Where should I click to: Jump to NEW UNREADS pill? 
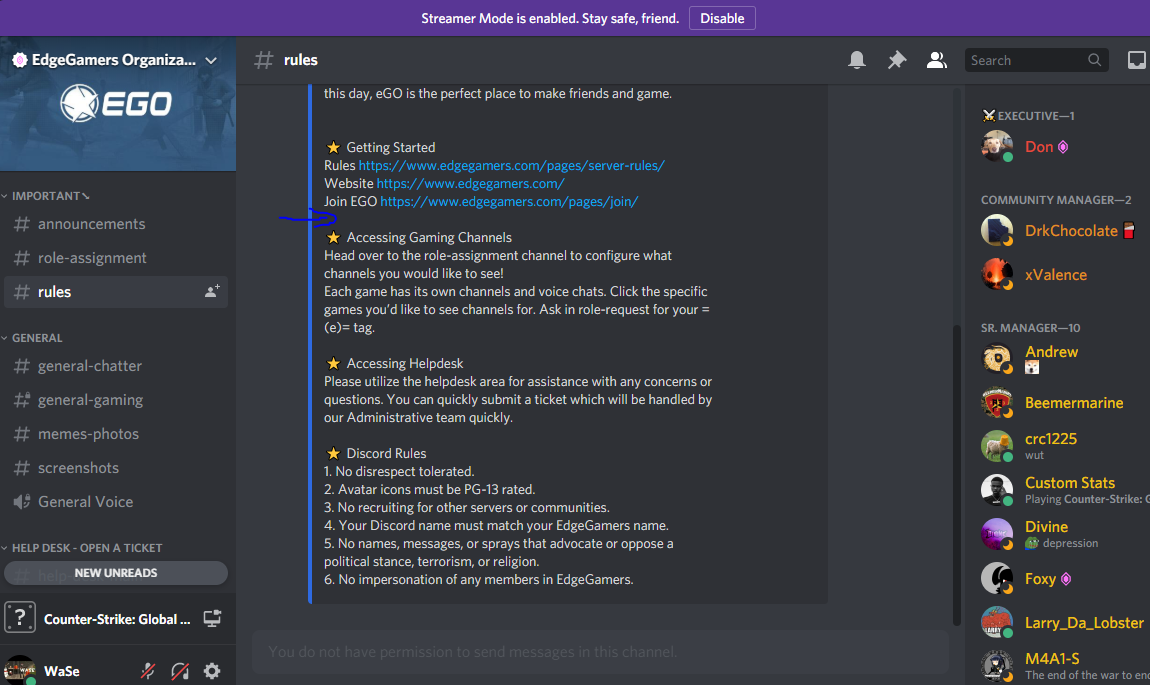coord(116,573)
